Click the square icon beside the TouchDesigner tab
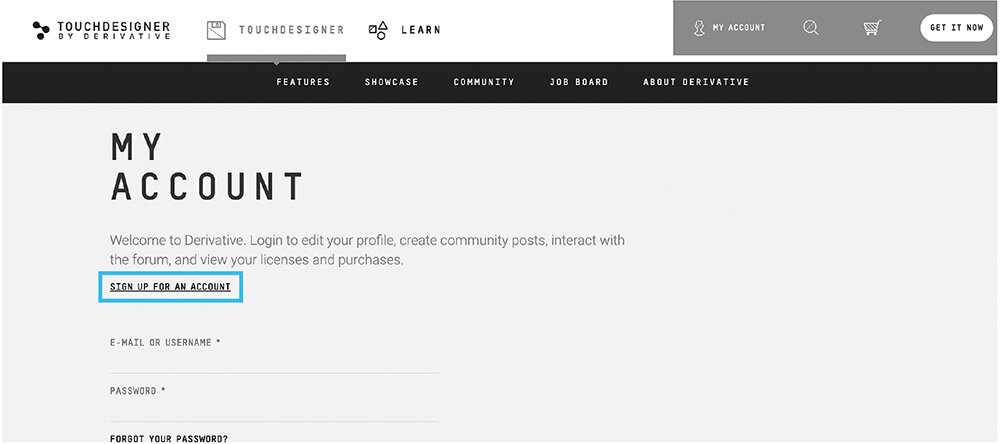Screen dimensions: 1000x444 pos(216,30)
